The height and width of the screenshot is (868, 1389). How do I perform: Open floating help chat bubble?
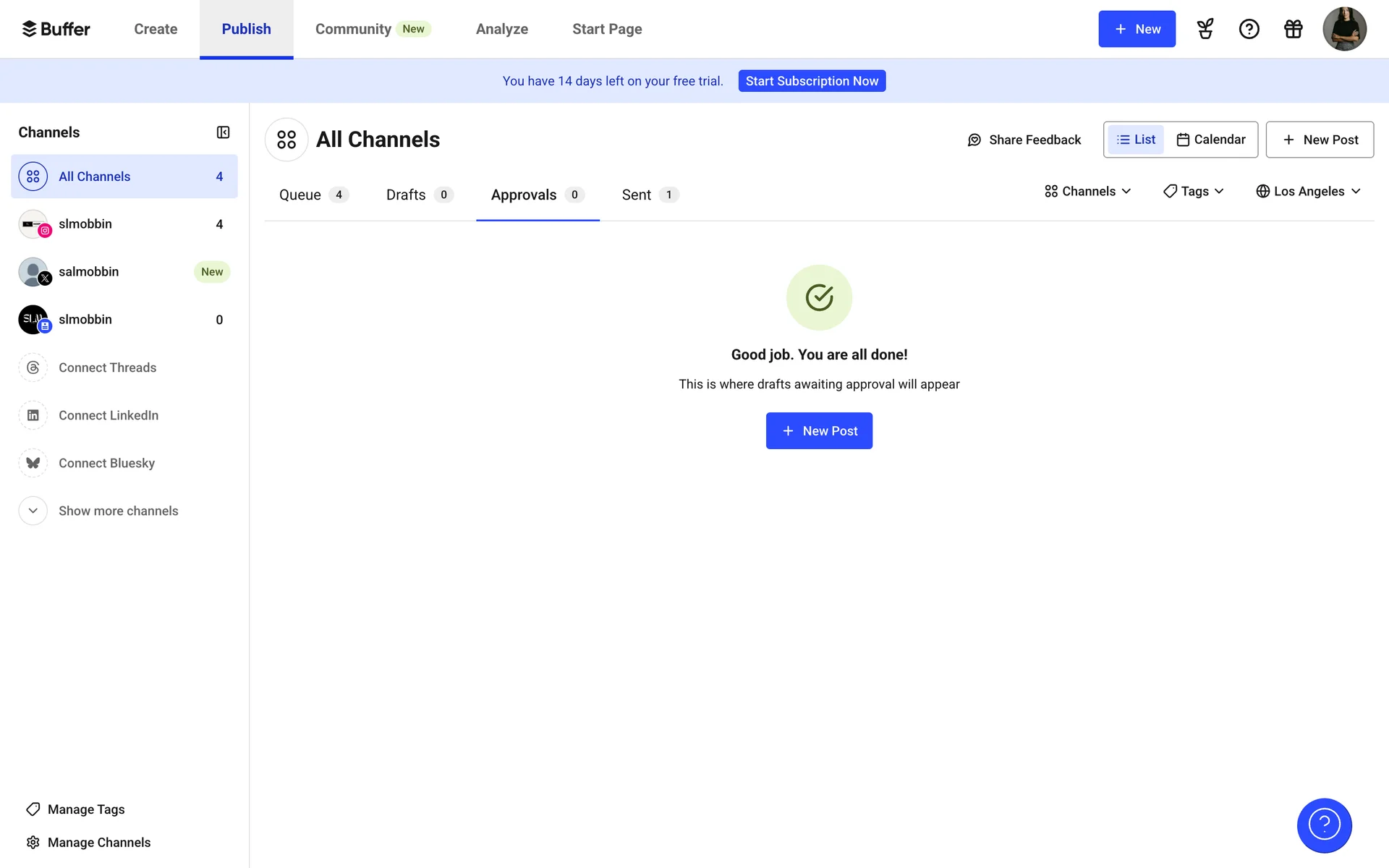pos(1324,825)
